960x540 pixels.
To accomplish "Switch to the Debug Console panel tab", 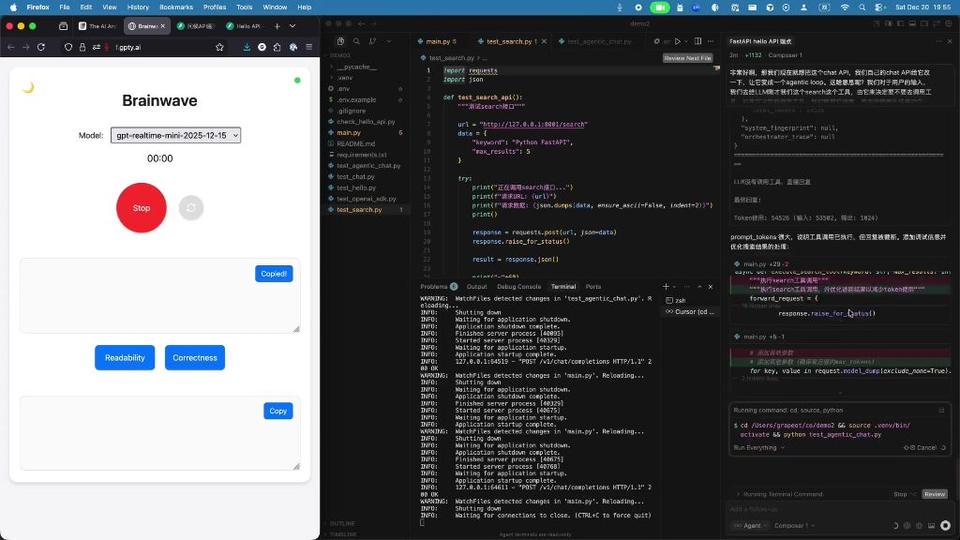I will pos(519,287).
